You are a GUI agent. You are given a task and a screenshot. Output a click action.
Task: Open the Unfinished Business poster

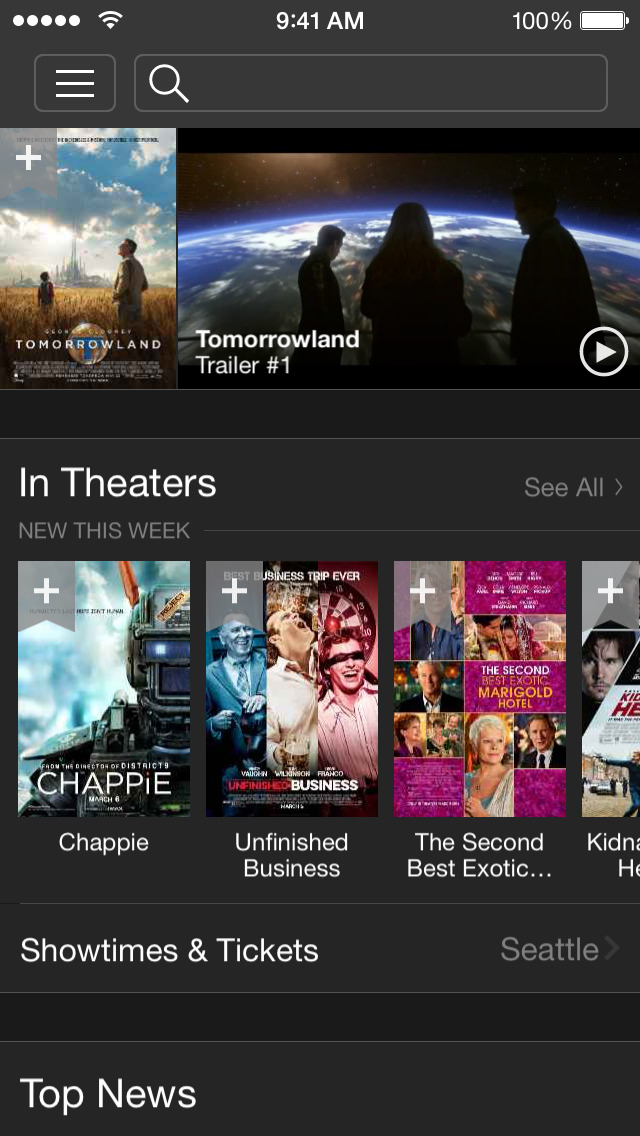click(x=291, y=689)
